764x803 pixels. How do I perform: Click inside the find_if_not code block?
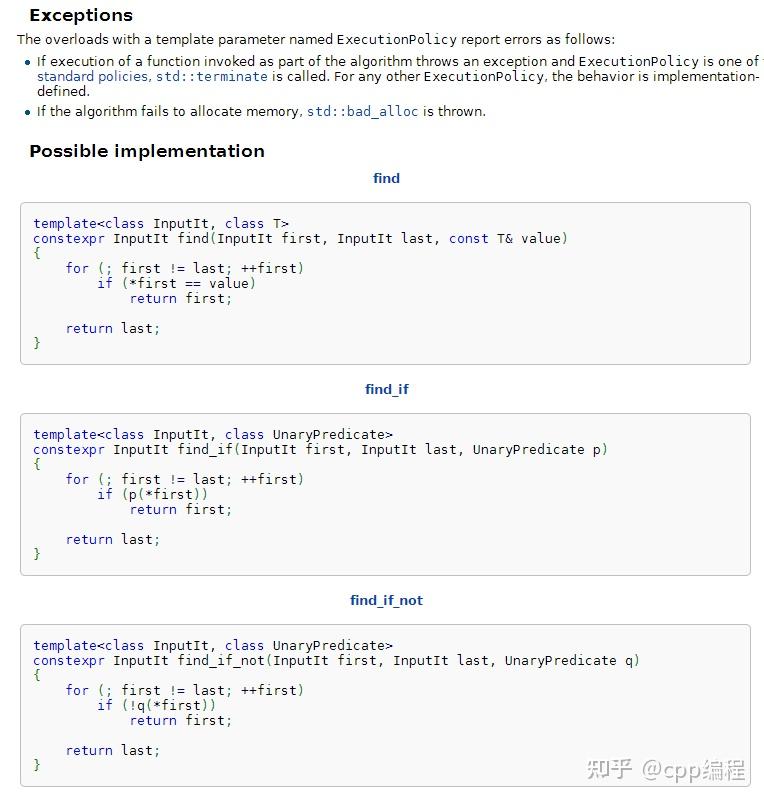tap(385, 705)
